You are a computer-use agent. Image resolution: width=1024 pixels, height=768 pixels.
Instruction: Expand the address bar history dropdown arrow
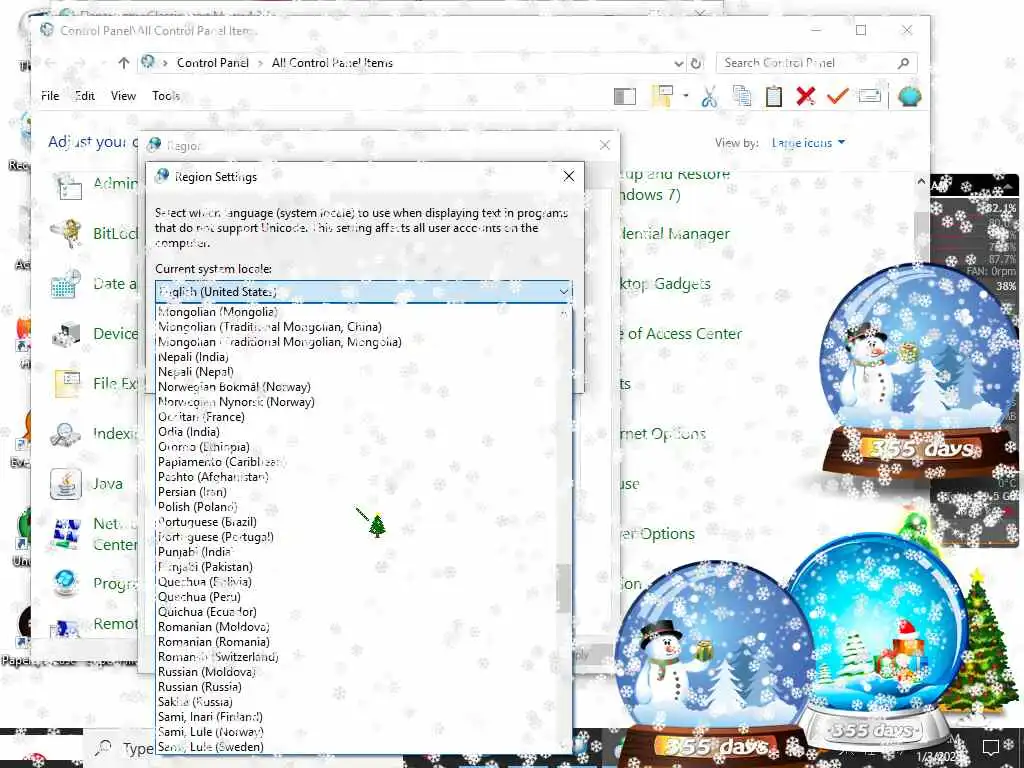pyautogui.click(x=679, y=63)
